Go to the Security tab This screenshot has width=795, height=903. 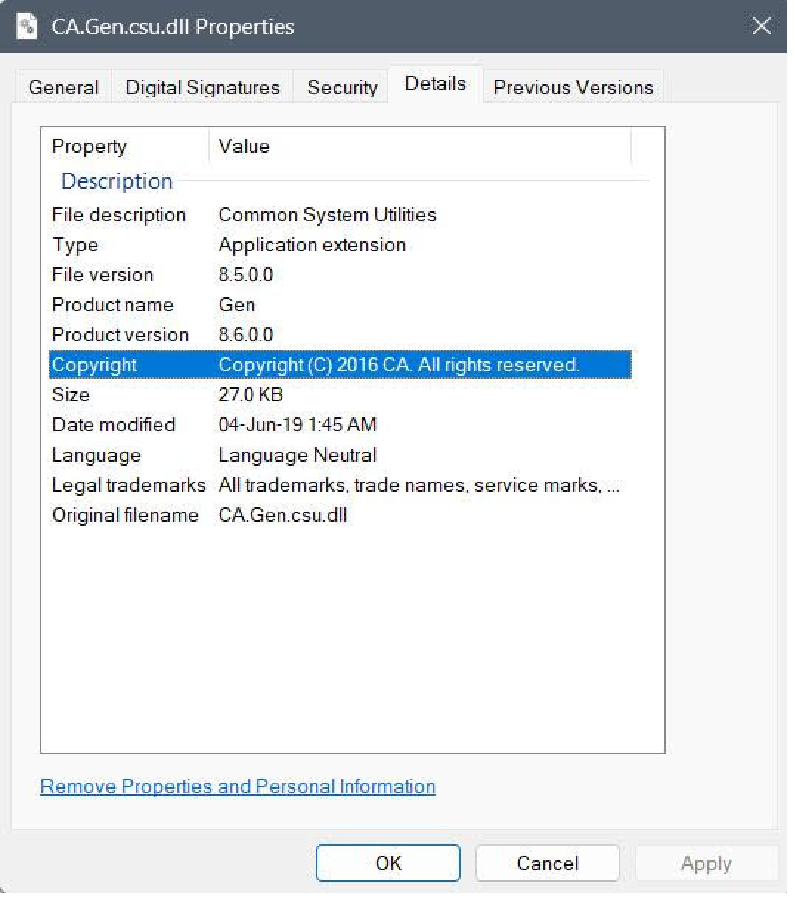[342, 88]
